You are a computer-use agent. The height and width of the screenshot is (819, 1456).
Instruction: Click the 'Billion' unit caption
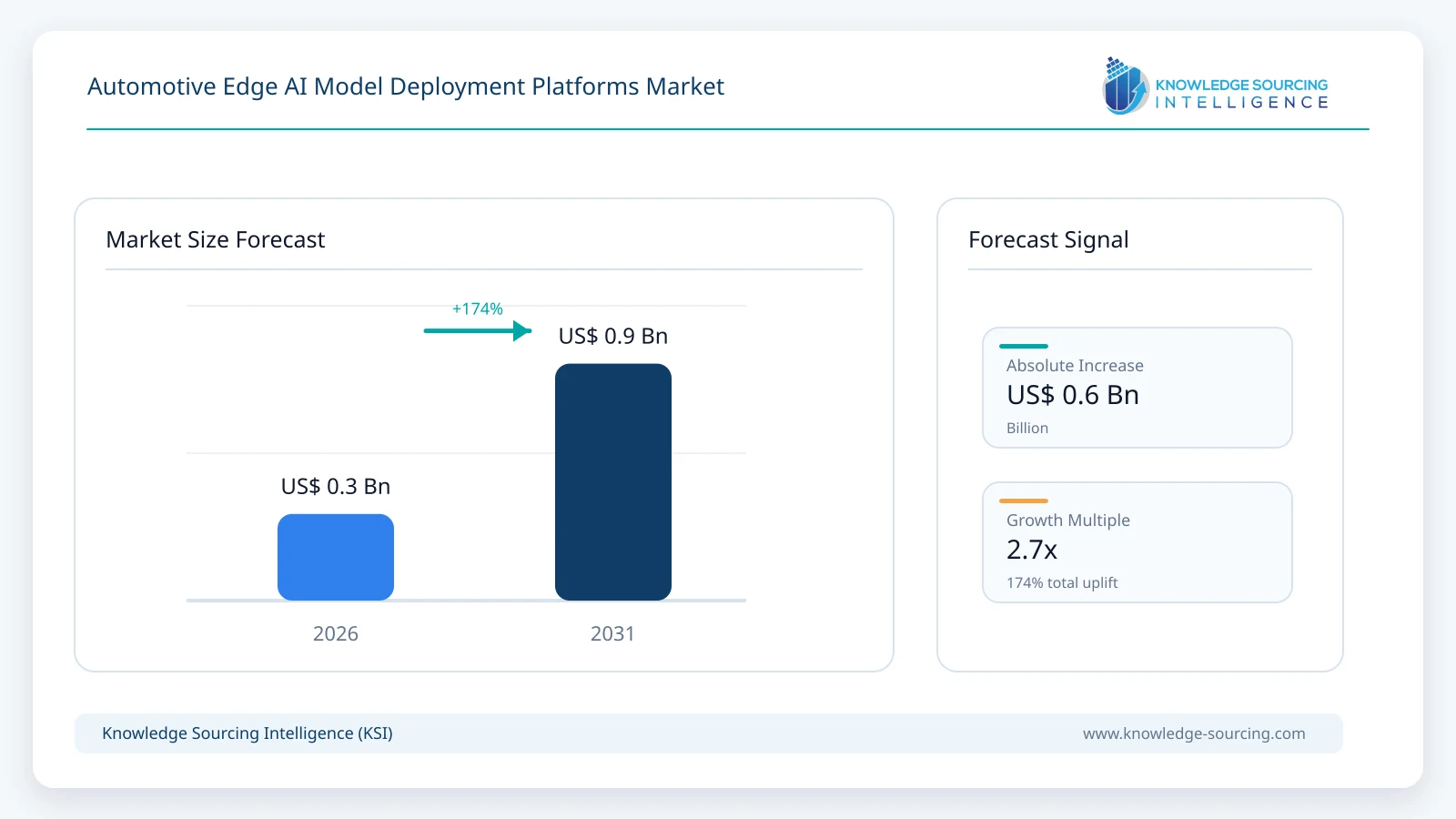point(1027,428)
